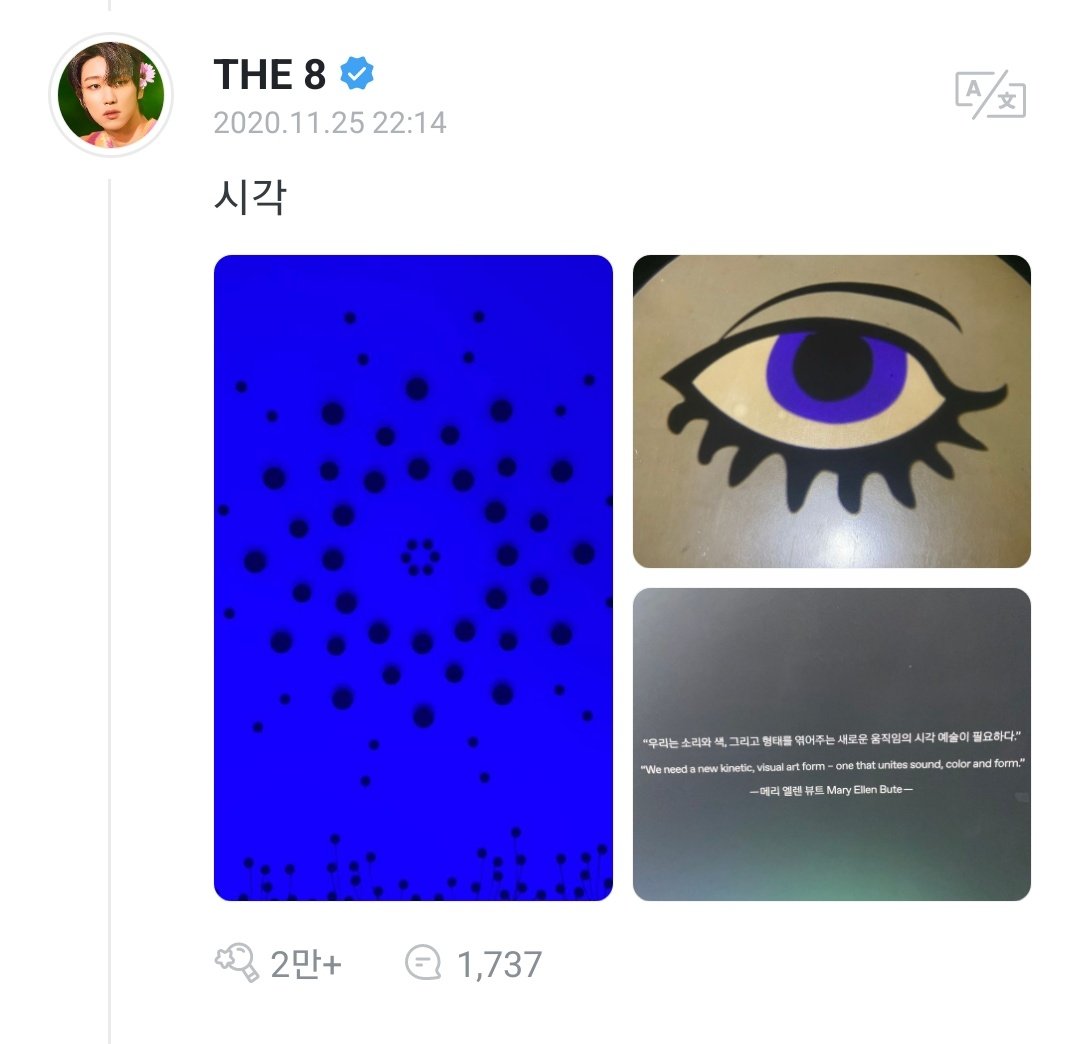Click the small dot ring in blue image
This screenshot has height=1044, width=1080.
[x=420, y=557]
